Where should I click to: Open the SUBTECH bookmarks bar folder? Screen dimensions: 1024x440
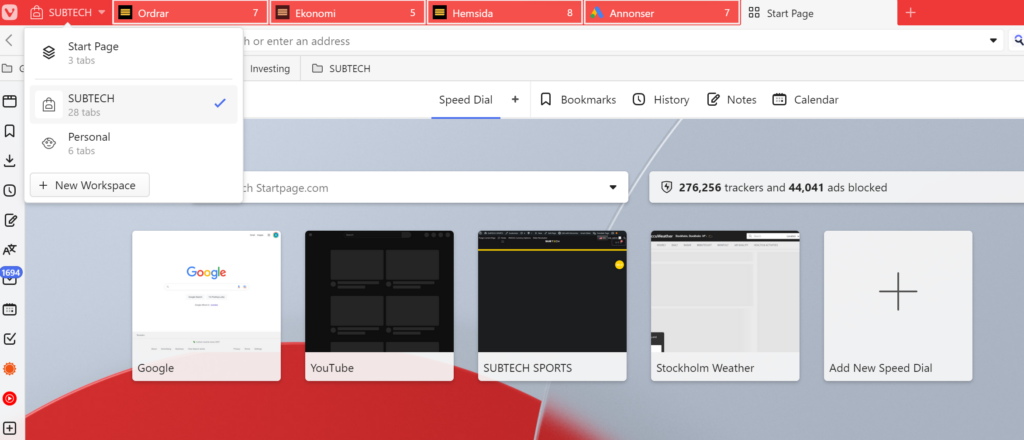tap(341, 69)
